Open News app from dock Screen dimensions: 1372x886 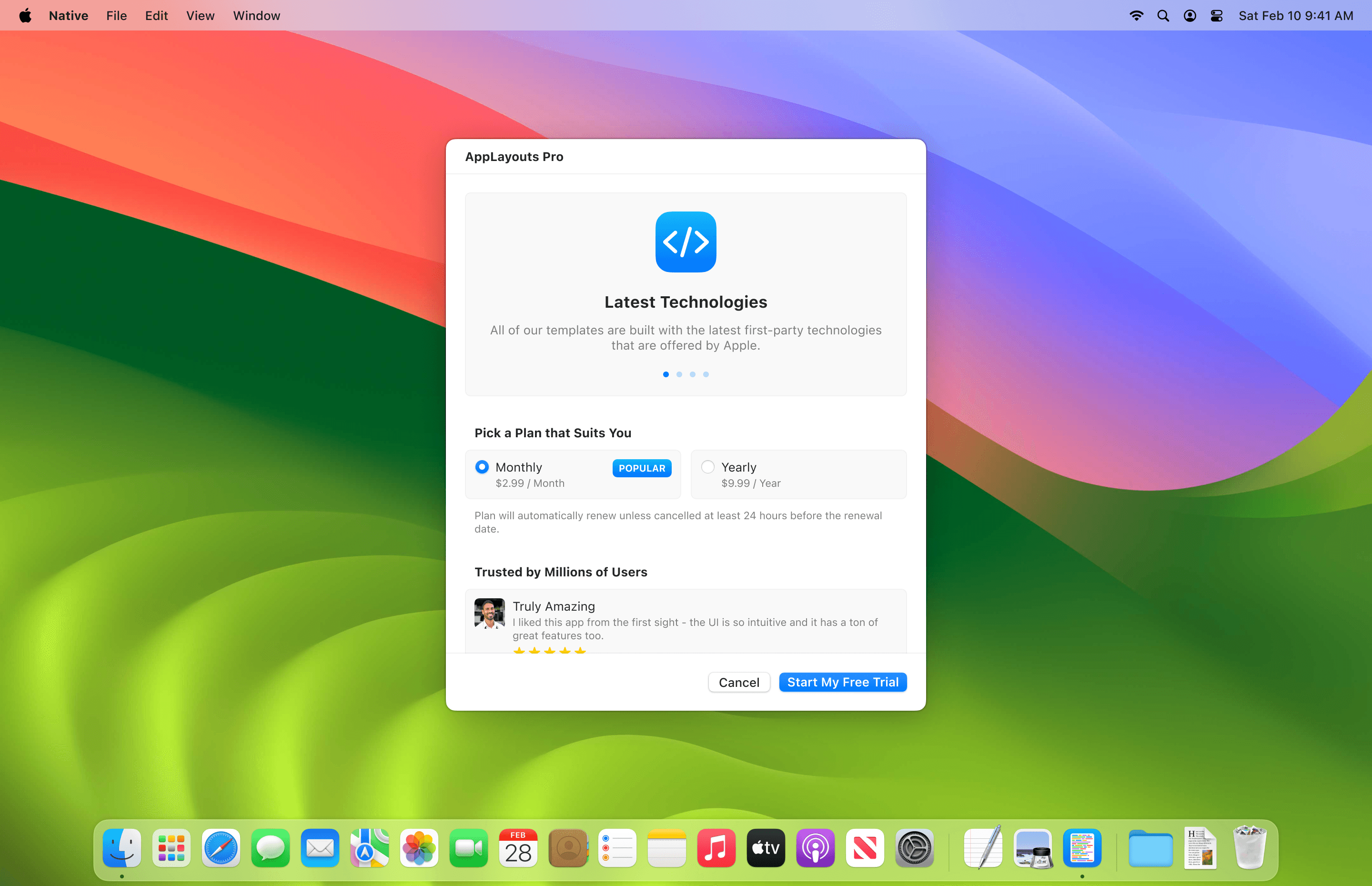865,849
